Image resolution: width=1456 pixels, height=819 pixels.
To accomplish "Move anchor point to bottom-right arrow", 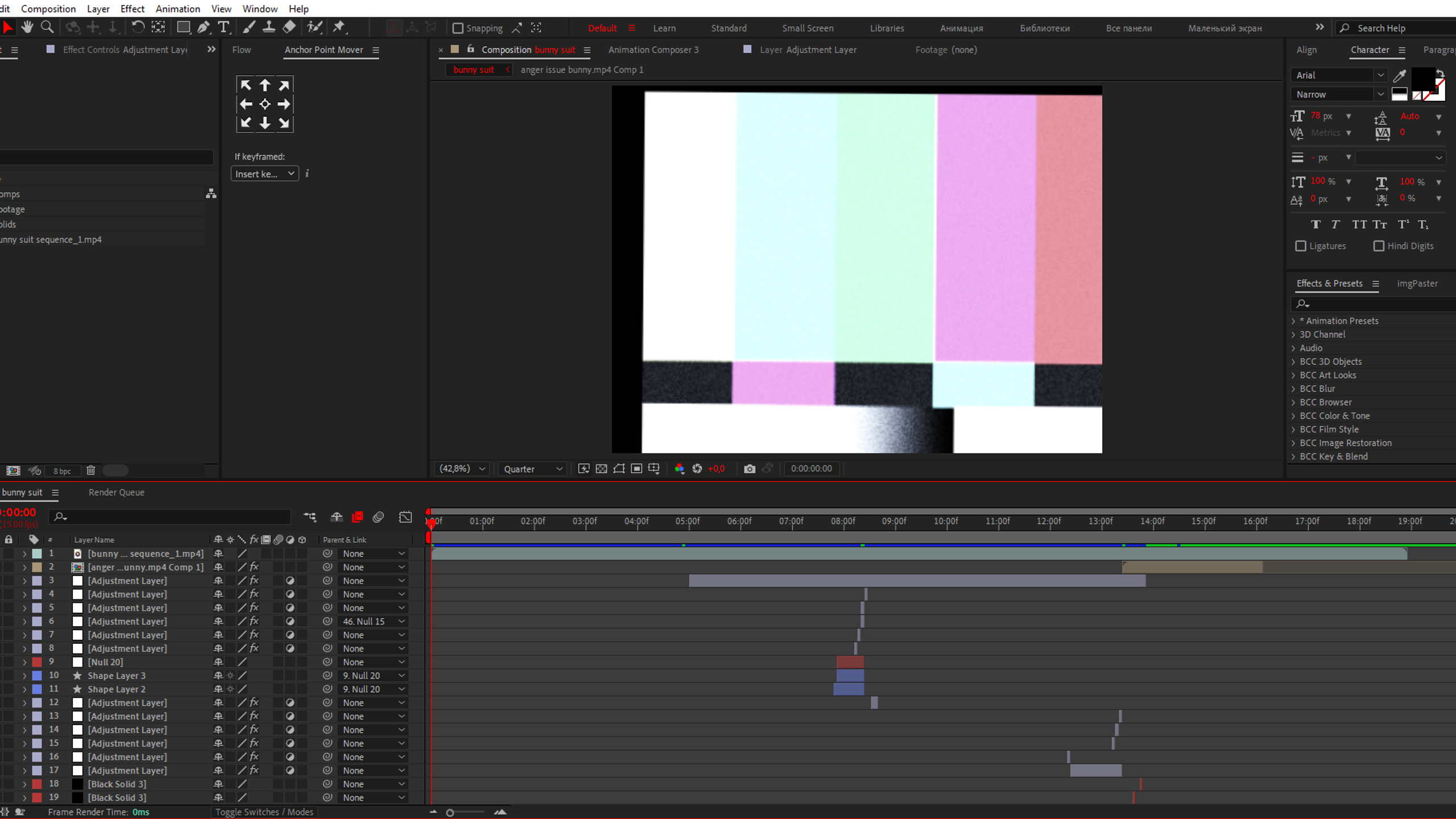I will pyautogui.click(x=284, y=123).
